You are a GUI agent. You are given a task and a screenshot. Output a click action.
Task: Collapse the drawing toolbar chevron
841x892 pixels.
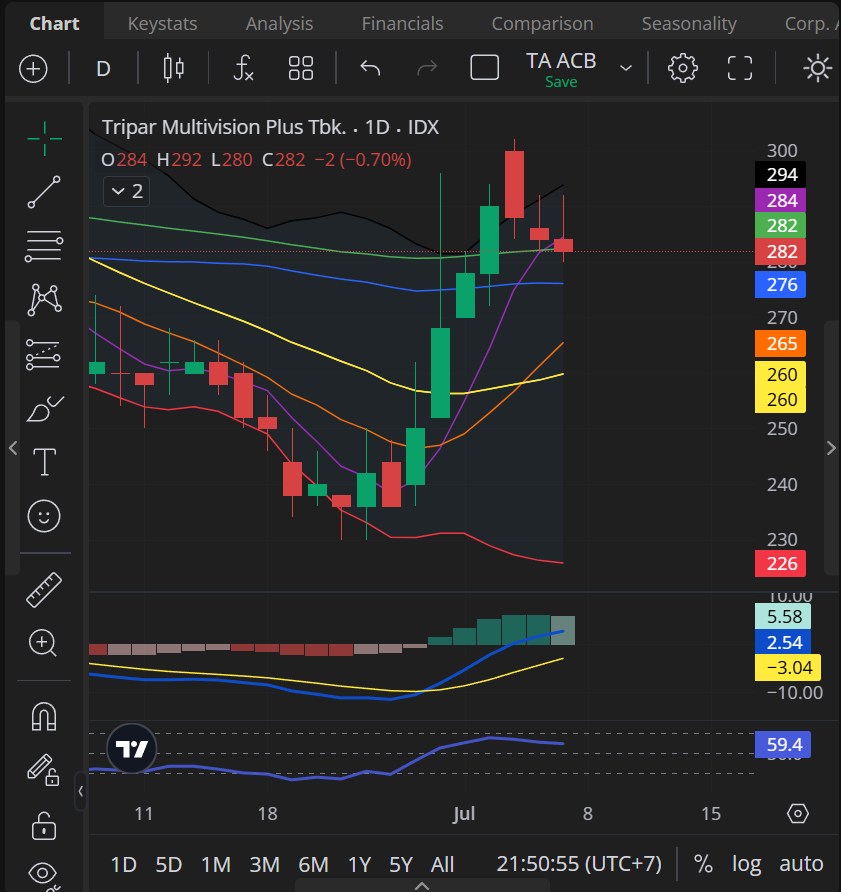(81, 791)
